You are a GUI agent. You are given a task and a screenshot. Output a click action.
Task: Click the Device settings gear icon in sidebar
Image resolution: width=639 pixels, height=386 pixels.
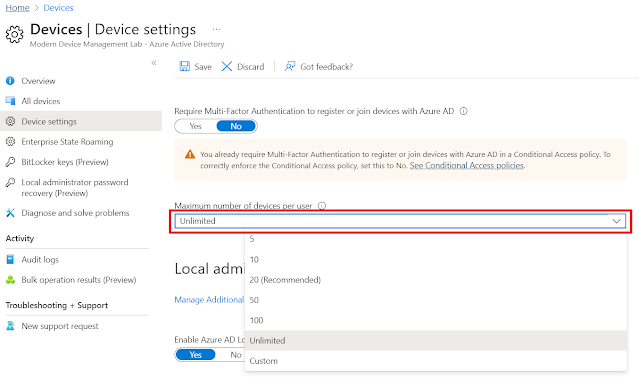(10, 121)
